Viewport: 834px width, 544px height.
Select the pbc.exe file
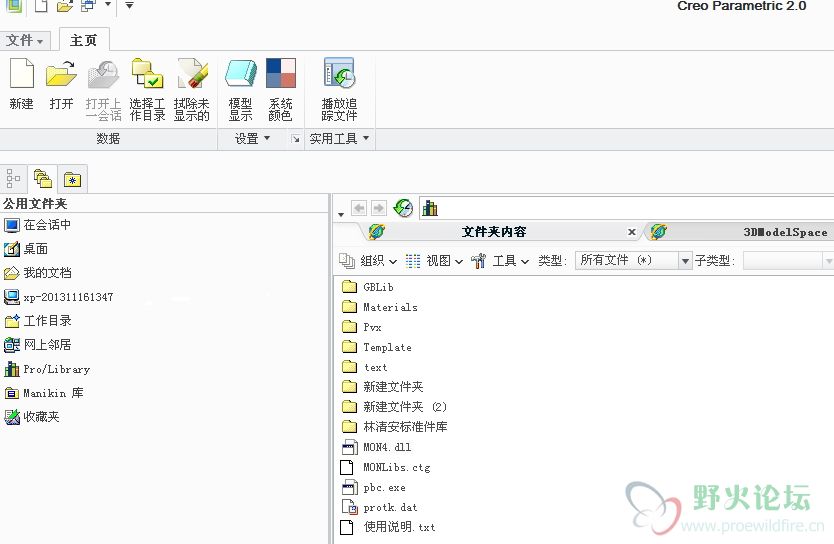pos(373,488)
